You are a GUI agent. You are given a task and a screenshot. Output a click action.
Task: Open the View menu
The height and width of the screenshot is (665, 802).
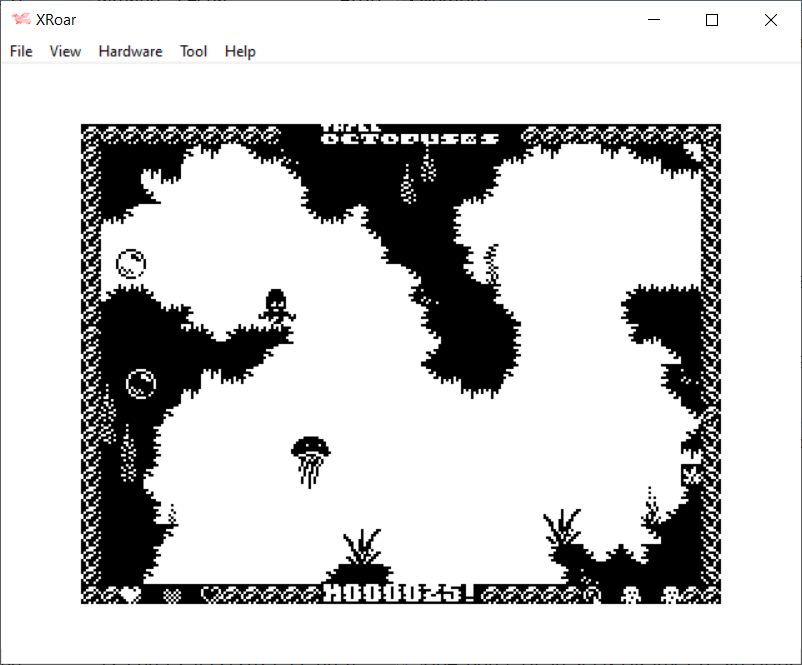coord(65,51)
